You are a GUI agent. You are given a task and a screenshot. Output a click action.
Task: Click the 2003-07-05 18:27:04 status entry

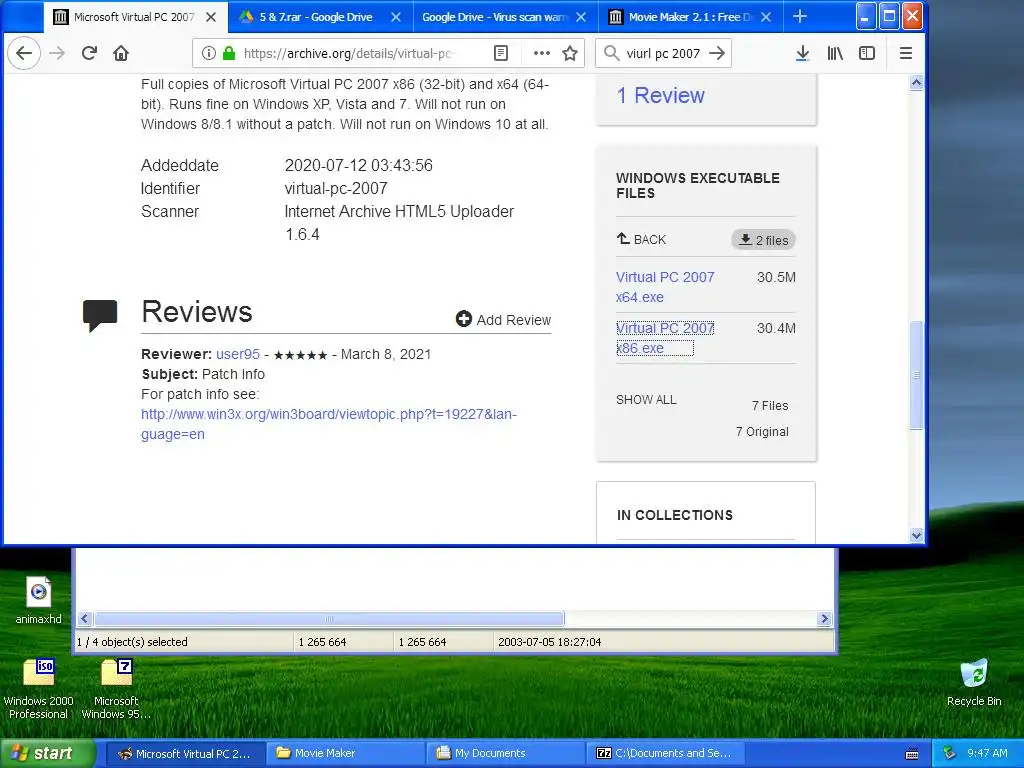549,642
